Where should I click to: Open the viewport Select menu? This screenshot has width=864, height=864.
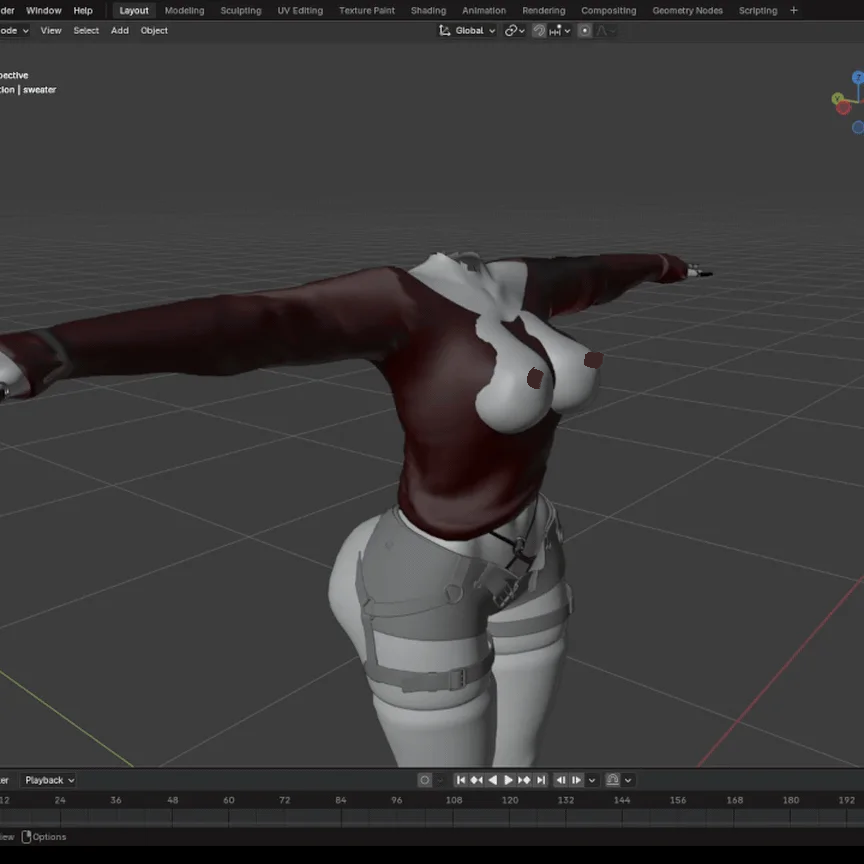(x=86, y=31)
